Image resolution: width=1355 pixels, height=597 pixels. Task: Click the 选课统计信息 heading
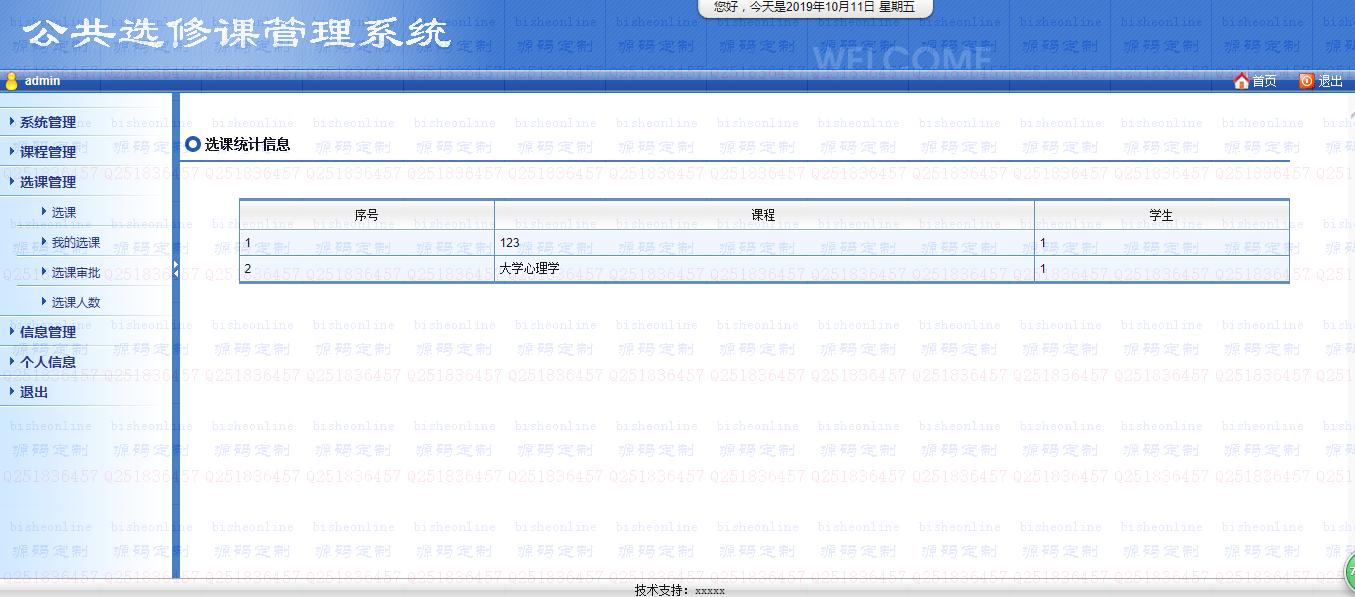pos(247,144)
